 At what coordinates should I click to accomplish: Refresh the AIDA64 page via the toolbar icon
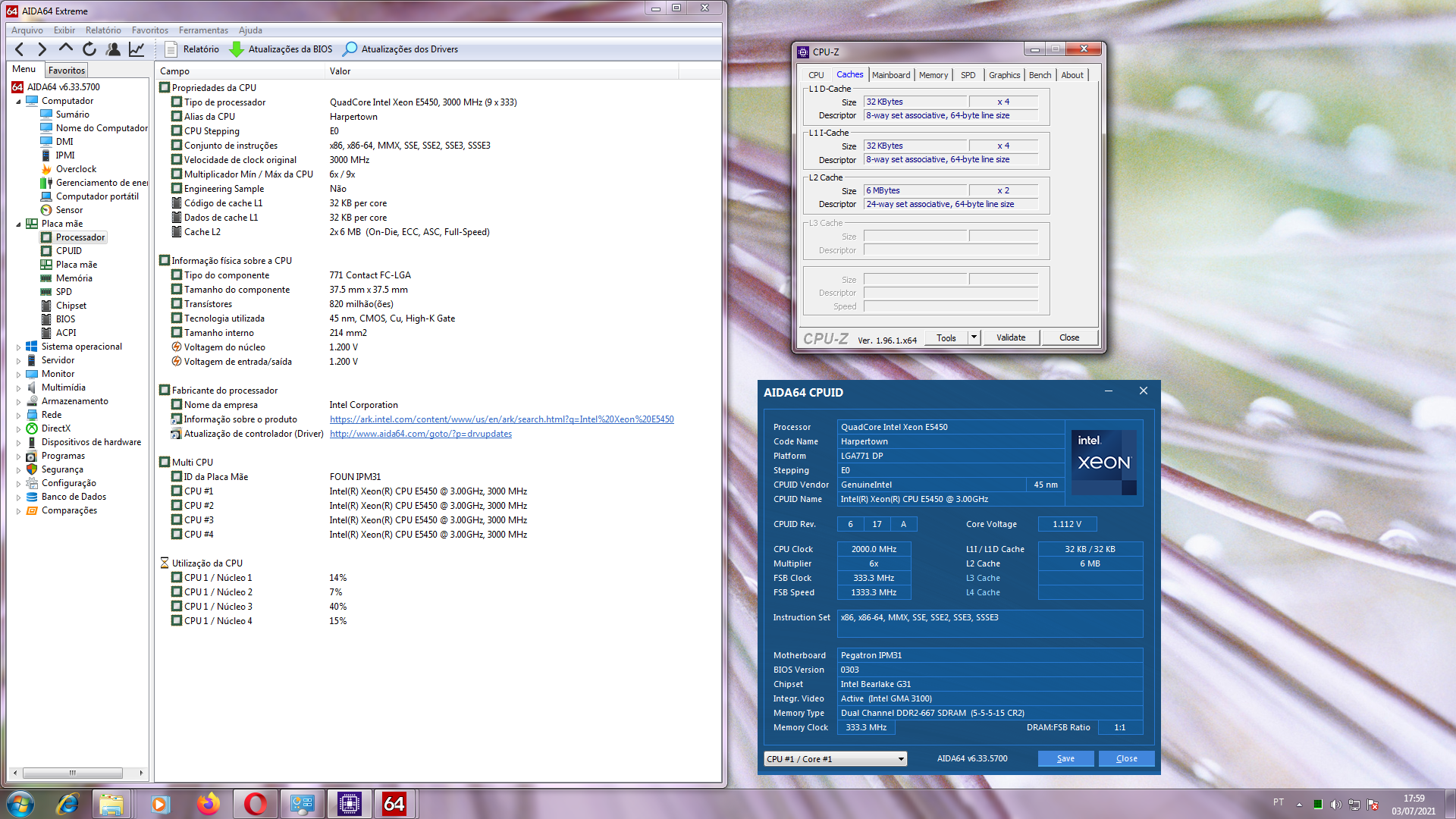(89, 49)
